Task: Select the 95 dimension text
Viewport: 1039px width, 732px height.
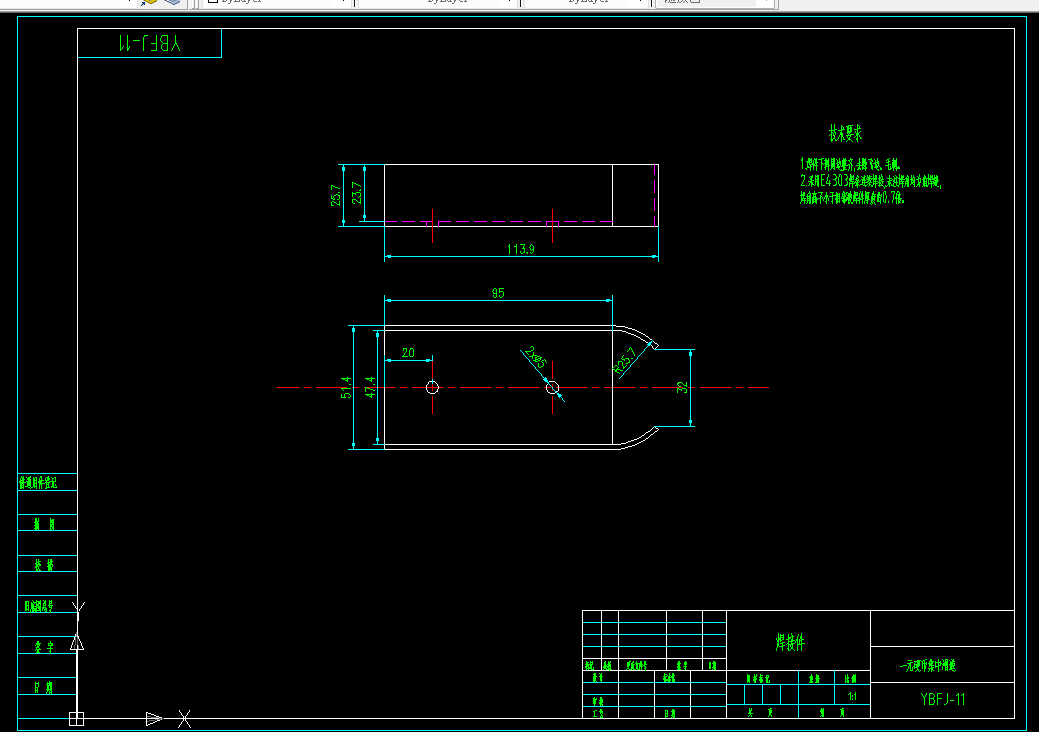Action: coord(498,293)
